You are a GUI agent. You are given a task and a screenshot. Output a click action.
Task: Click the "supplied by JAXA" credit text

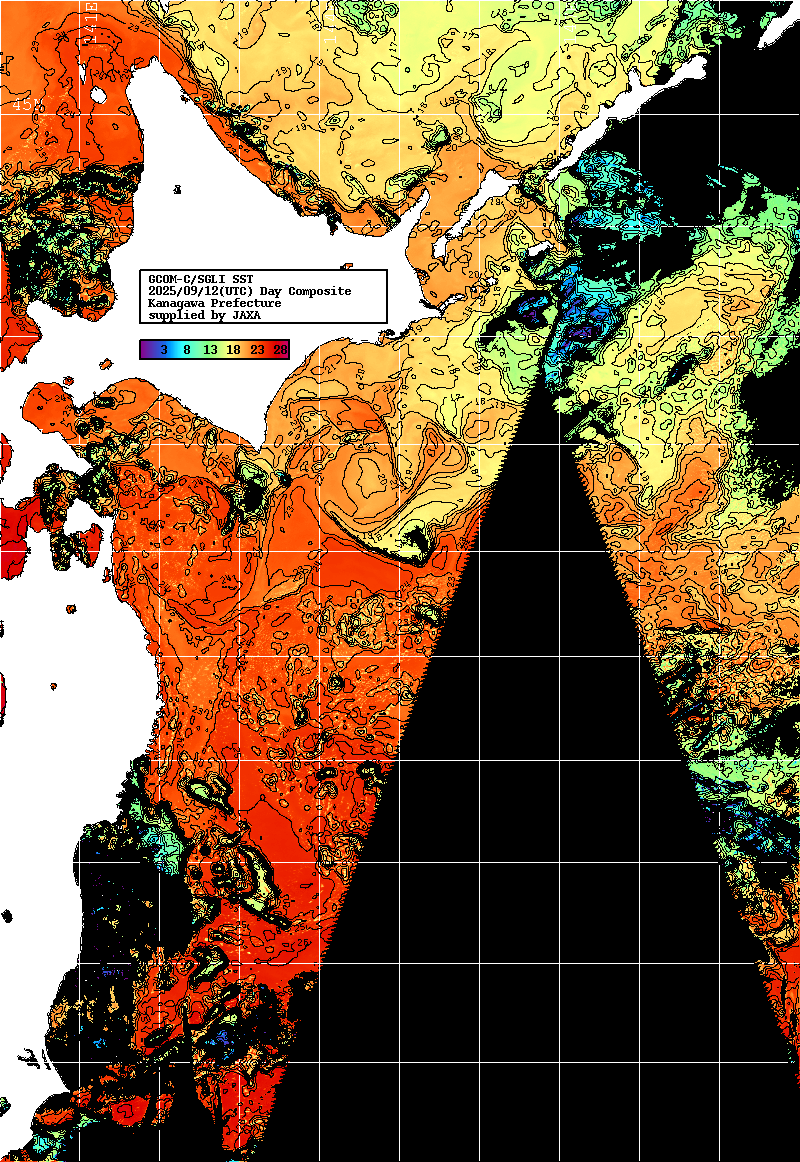204,315
